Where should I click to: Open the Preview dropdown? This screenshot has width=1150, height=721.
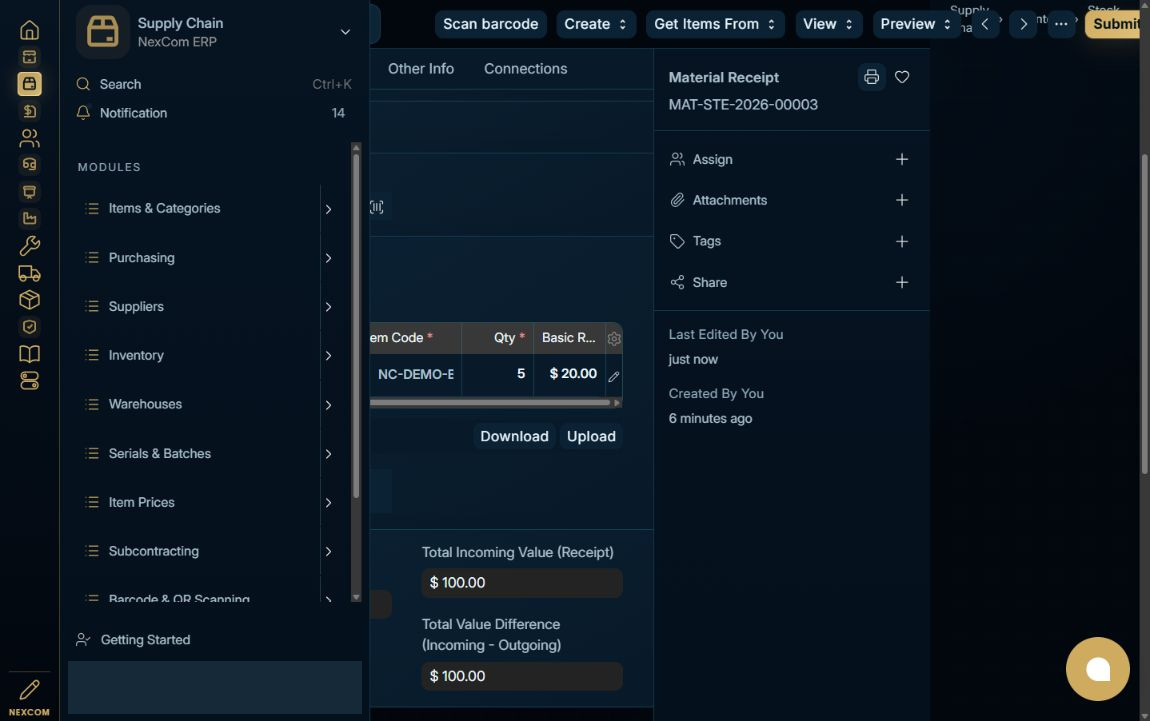pyautogui.click(x=915, y=24)
